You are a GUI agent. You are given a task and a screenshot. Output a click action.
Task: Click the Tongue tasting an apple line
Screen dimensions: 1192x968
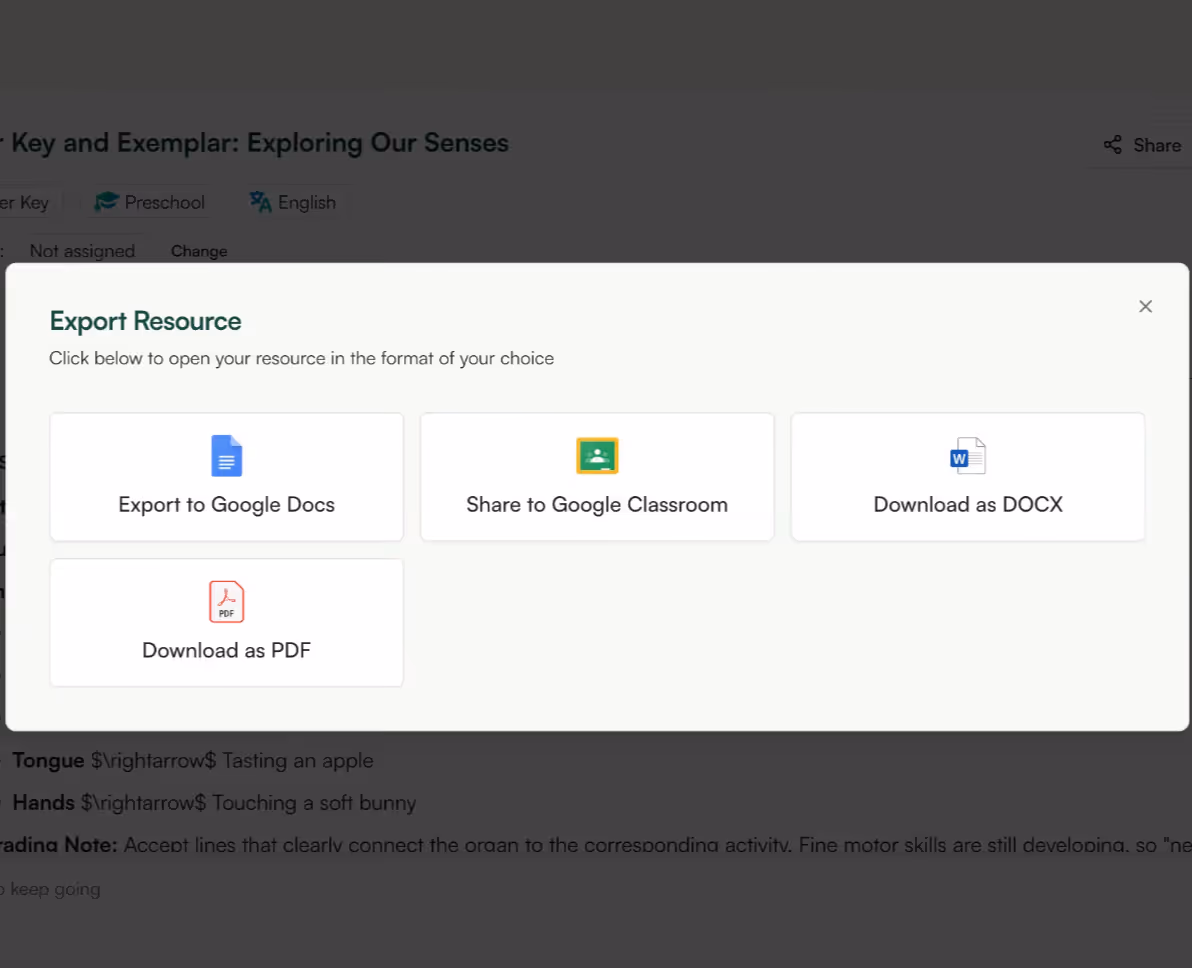192,760
